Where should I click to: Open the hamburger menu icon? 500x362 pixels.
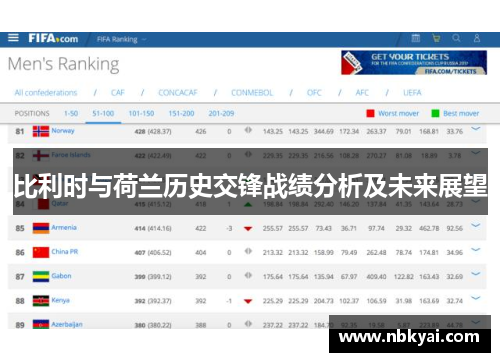coord(13,38)
